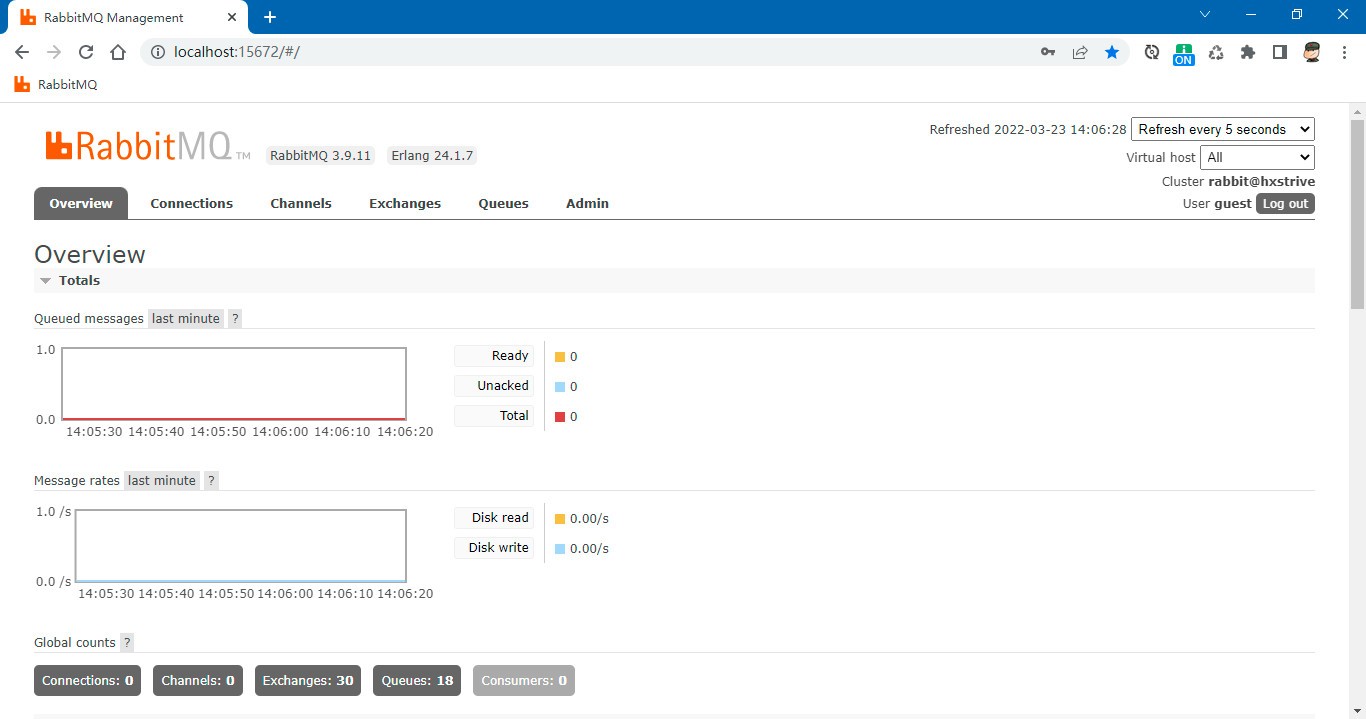Toggle the bookmark star for this page
This screenshot has width=1366, height=719.
pos(1112,52)
